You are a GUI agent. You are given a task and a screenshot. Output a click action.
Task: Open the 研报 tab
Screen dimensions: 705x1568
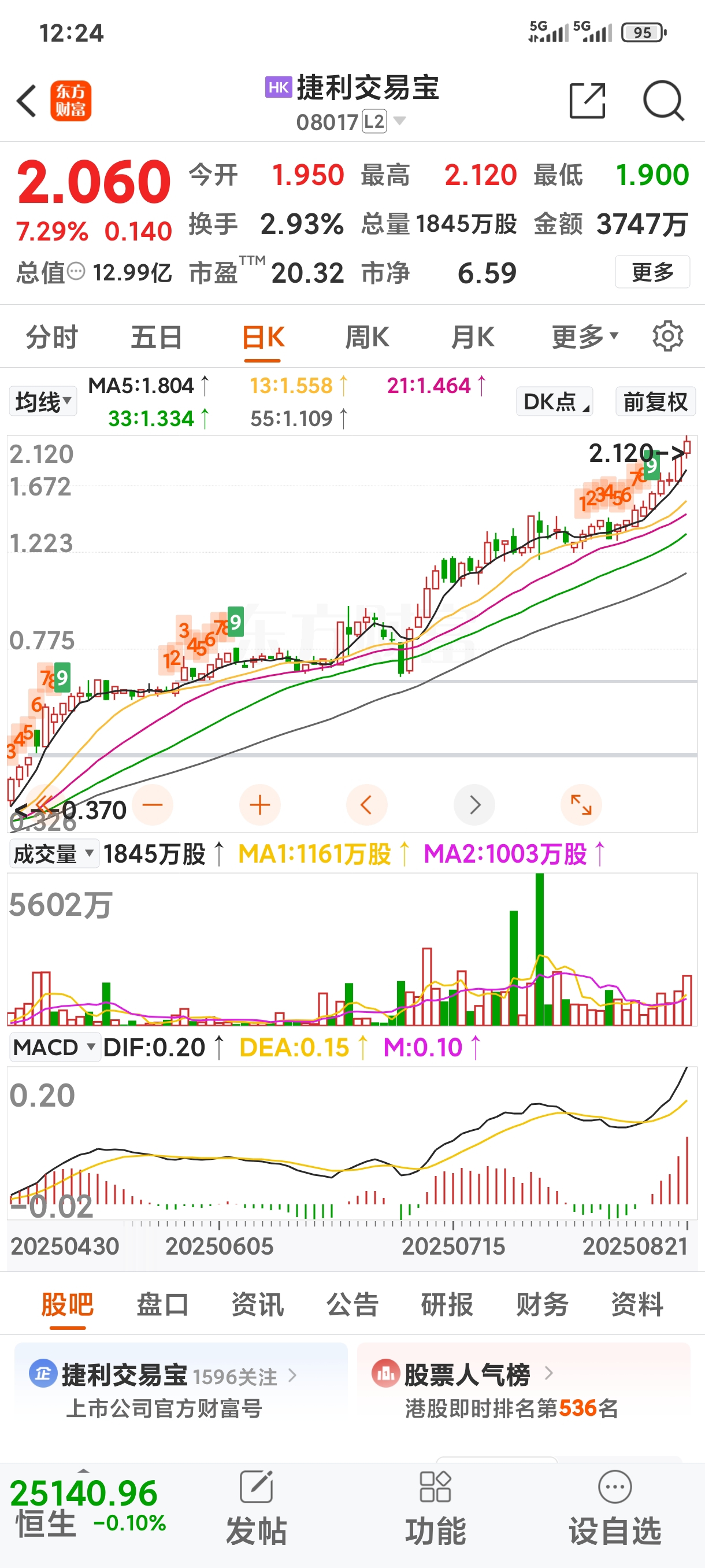click(x=447, y=1304)
